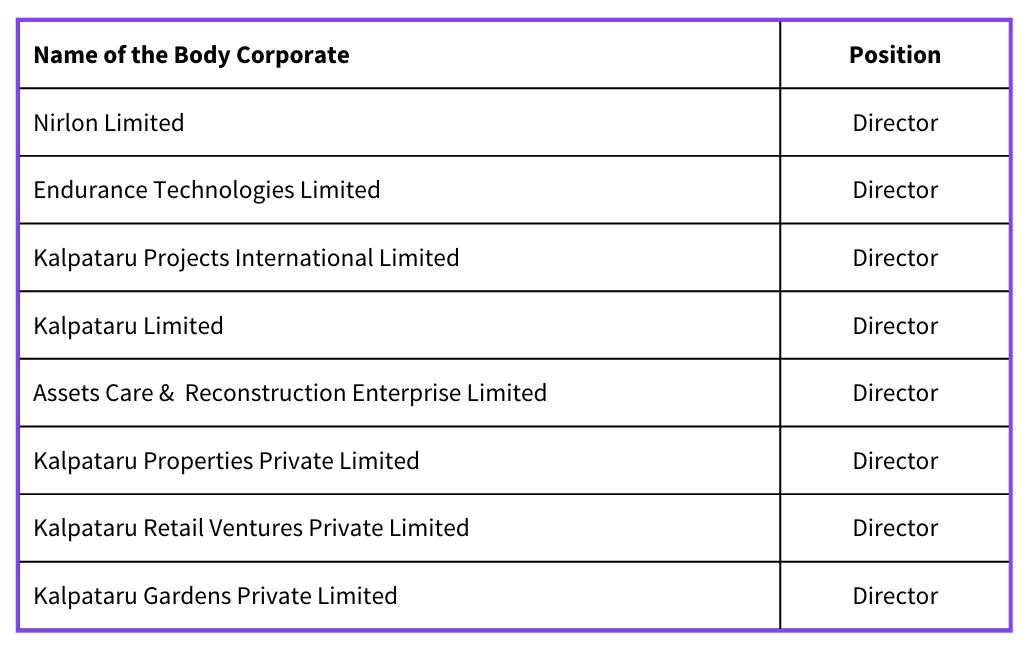Click Kalpataru Projects International Limited text
This screenshot has height=660, width=1028.
[246, 258]
